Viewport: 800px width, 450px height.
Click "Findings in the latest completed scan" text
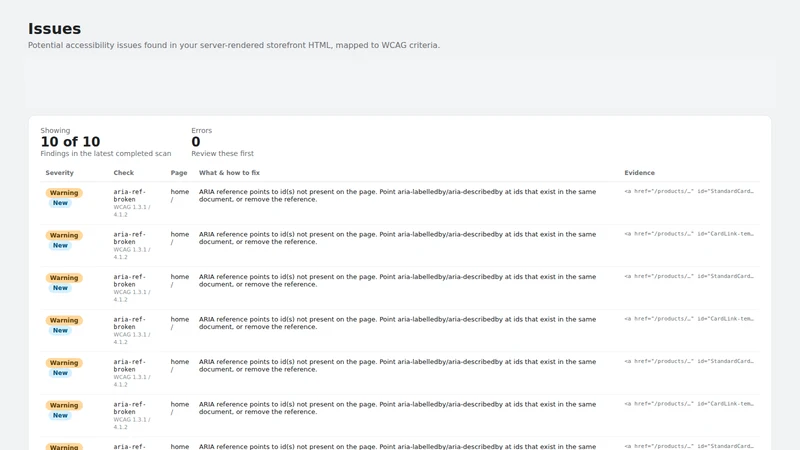(x=106, y=154)
